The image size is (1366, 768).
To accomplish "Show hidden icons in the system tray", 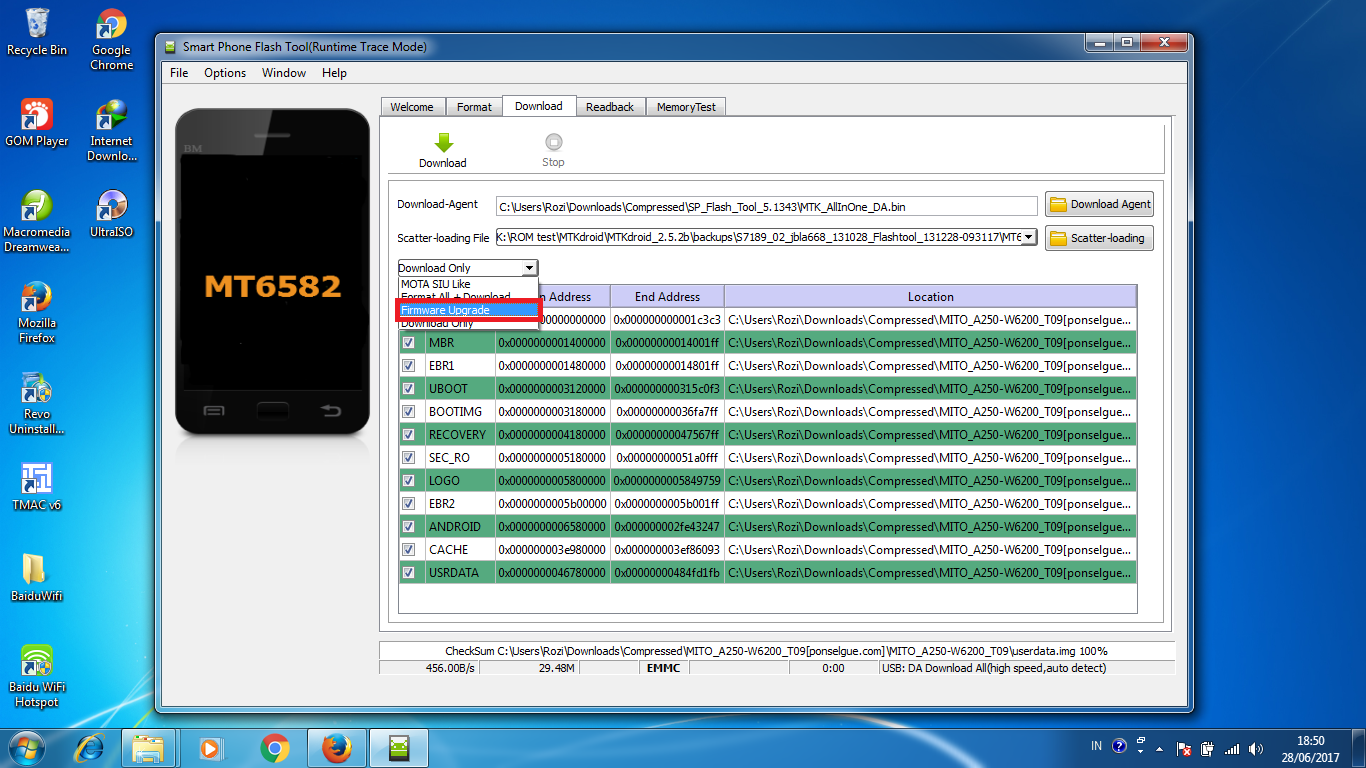I will [x=1159, y=747].
